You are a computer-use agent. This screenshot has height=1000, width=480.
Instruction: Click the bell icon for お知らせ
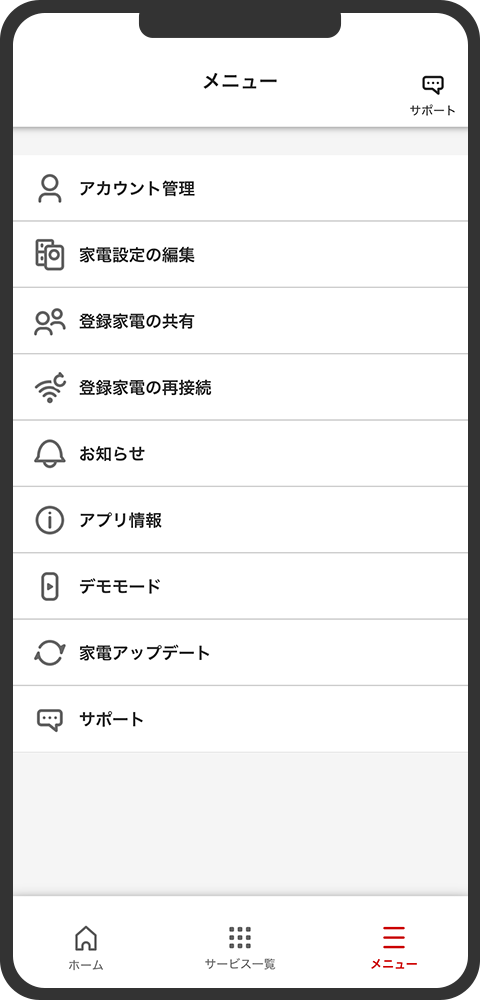(50, 454)
